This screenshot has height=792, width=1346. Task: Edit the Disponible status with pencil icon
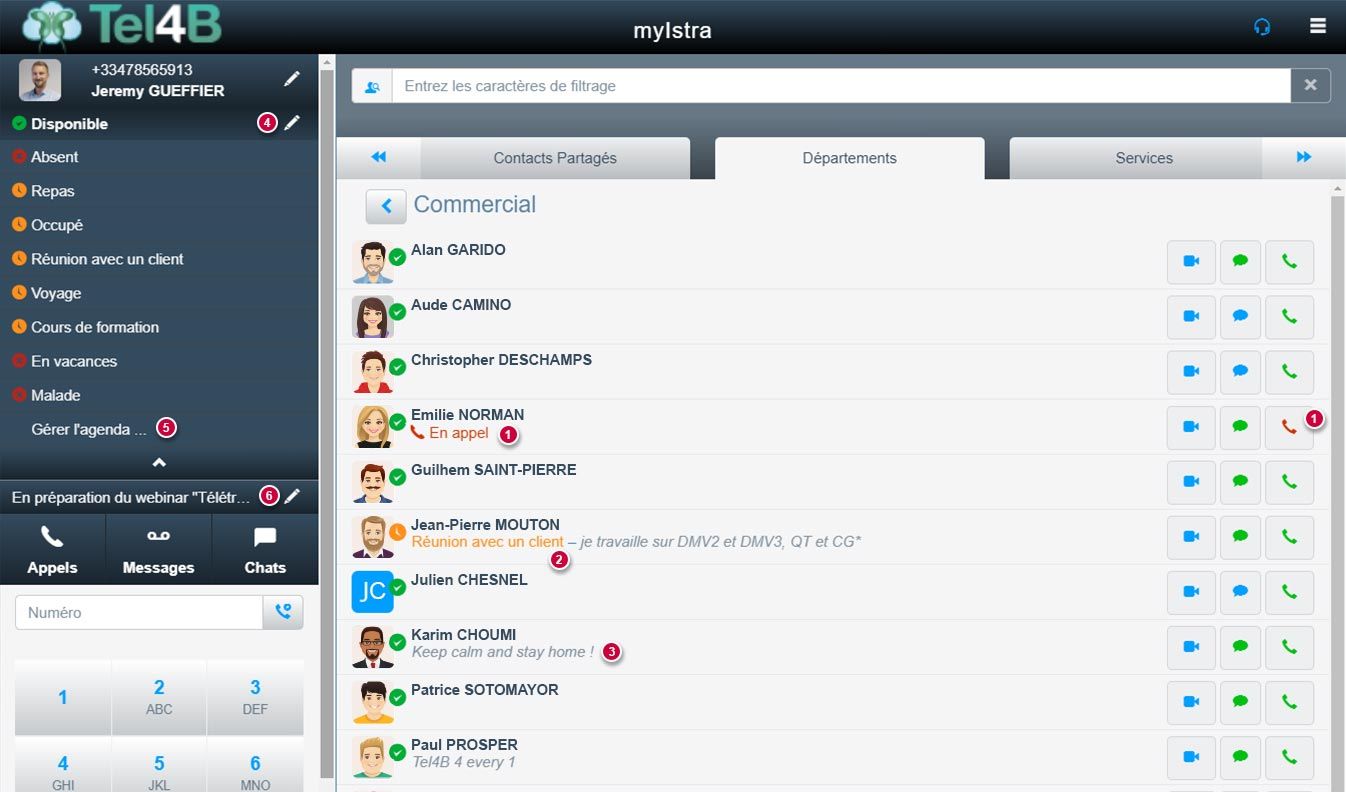click(x=291, y=123)
